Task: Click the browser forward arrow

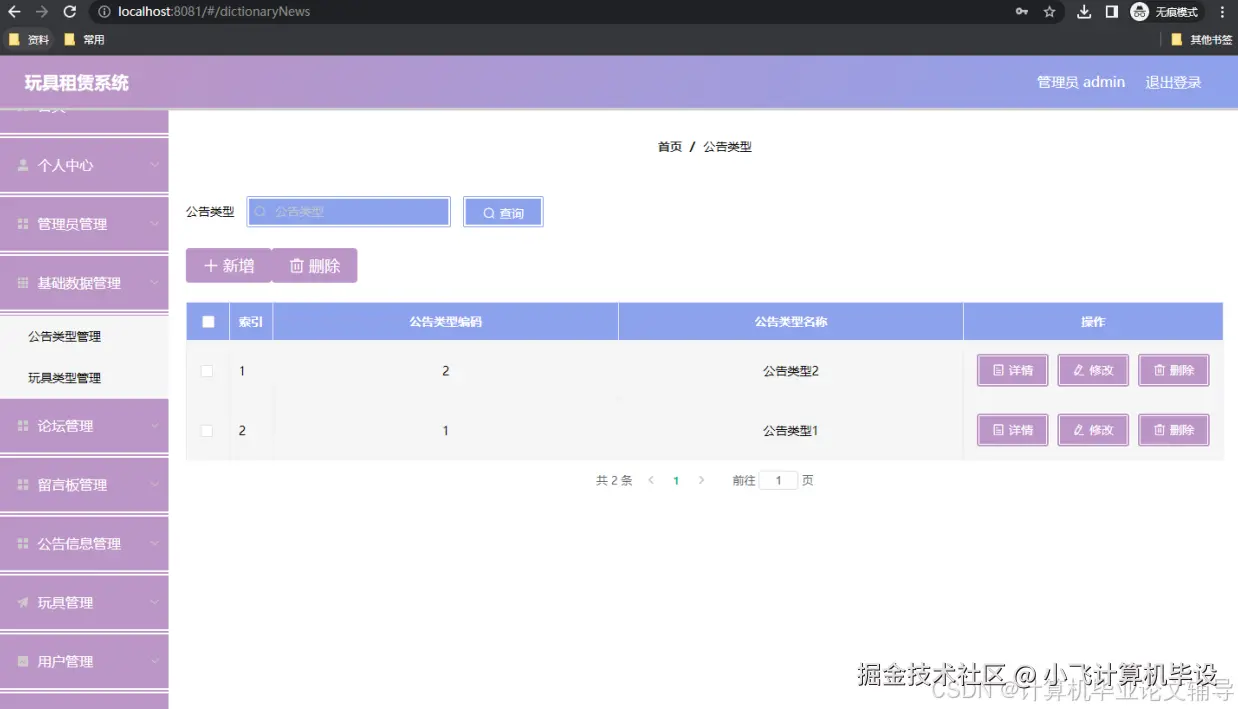Action: tap(42, 12)
